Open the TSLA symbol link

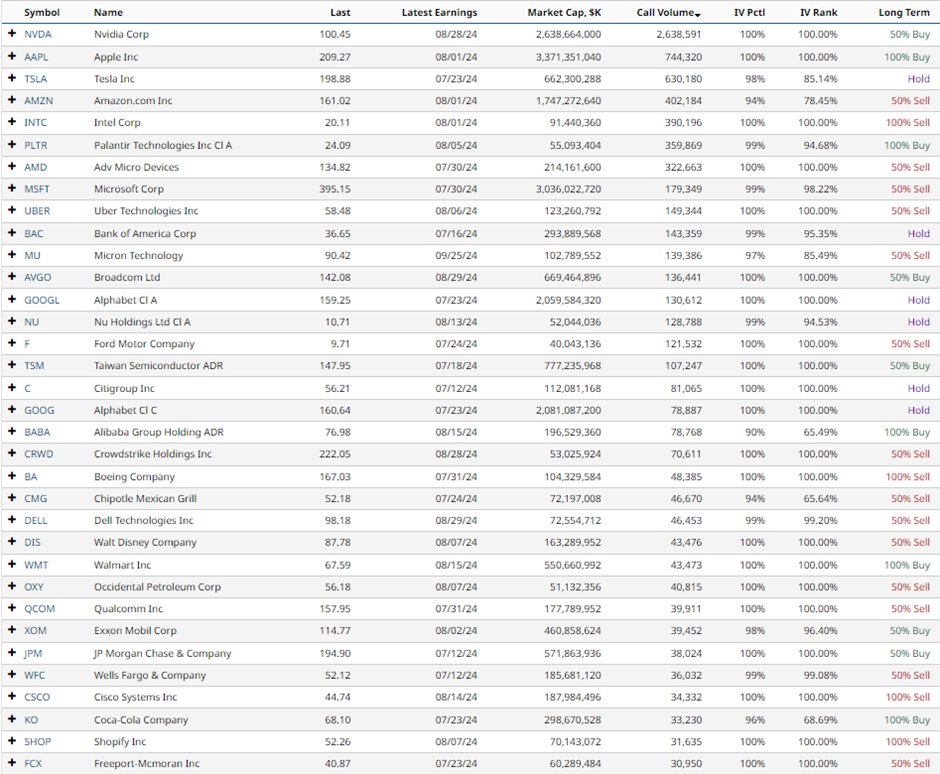[35, 79]
